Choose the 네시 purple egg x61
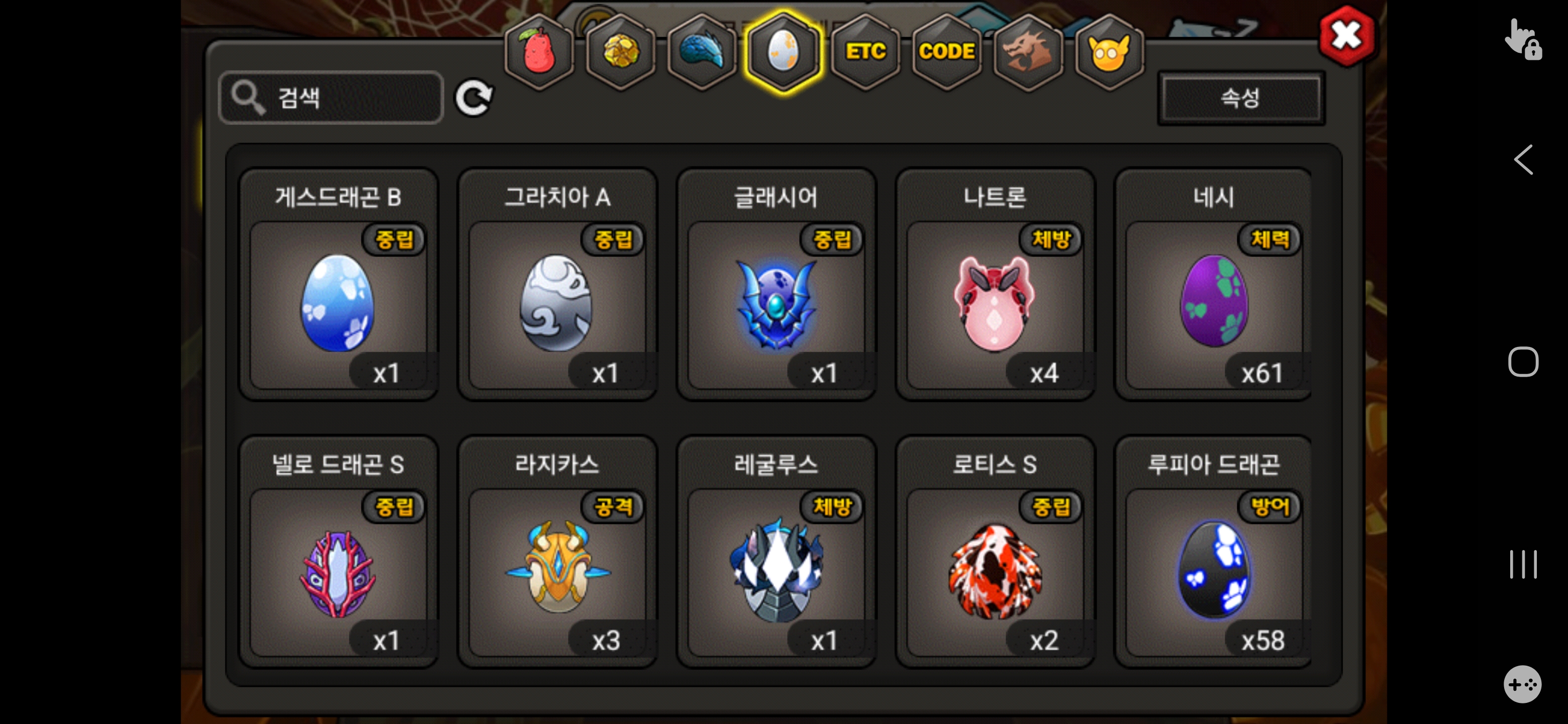 click(x=1213, y=285)
